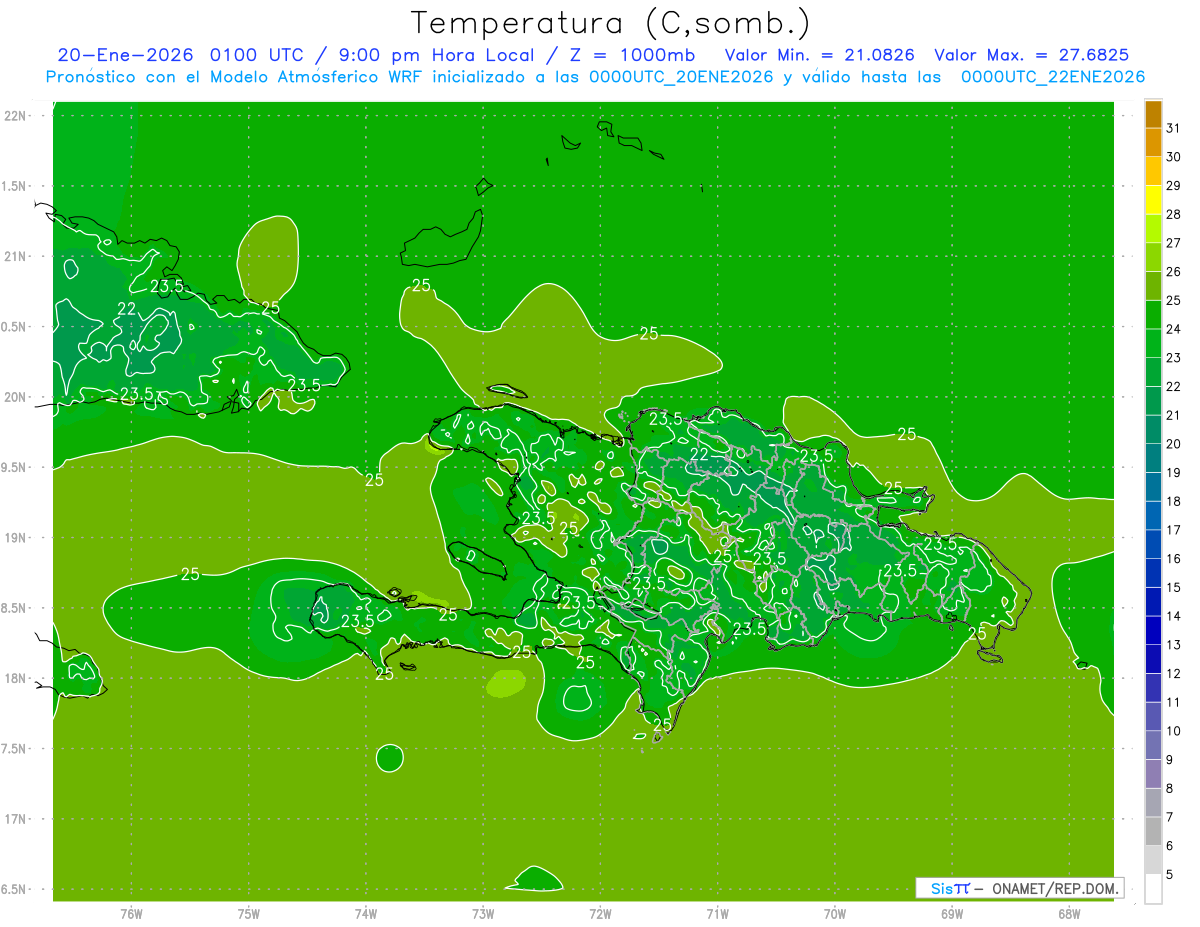Select the 19N latitude axis label
Viewport: 1200px width, 927px height.
(17, 538)
